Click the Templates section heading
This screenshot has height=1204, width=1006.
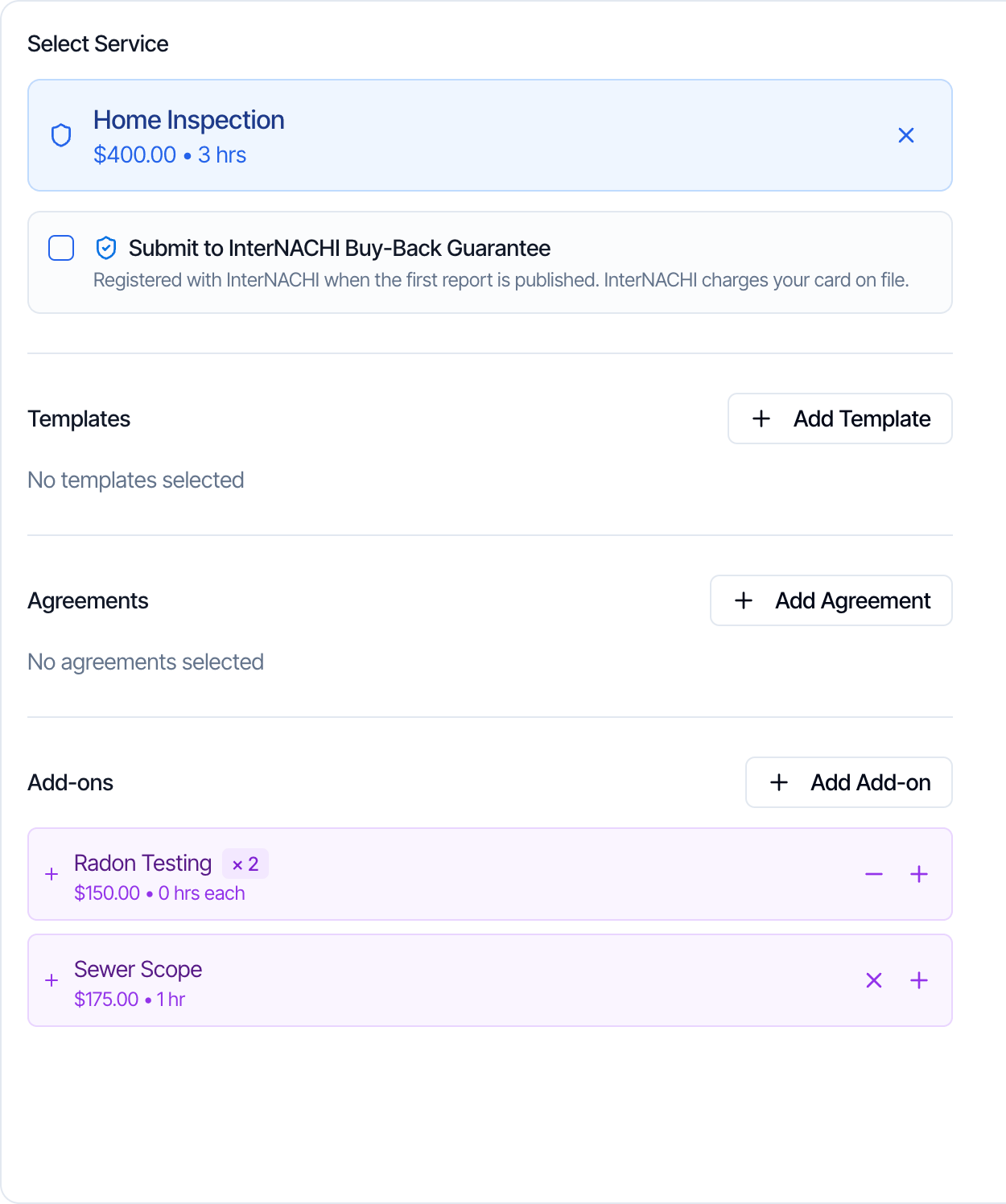click(79, 419)
